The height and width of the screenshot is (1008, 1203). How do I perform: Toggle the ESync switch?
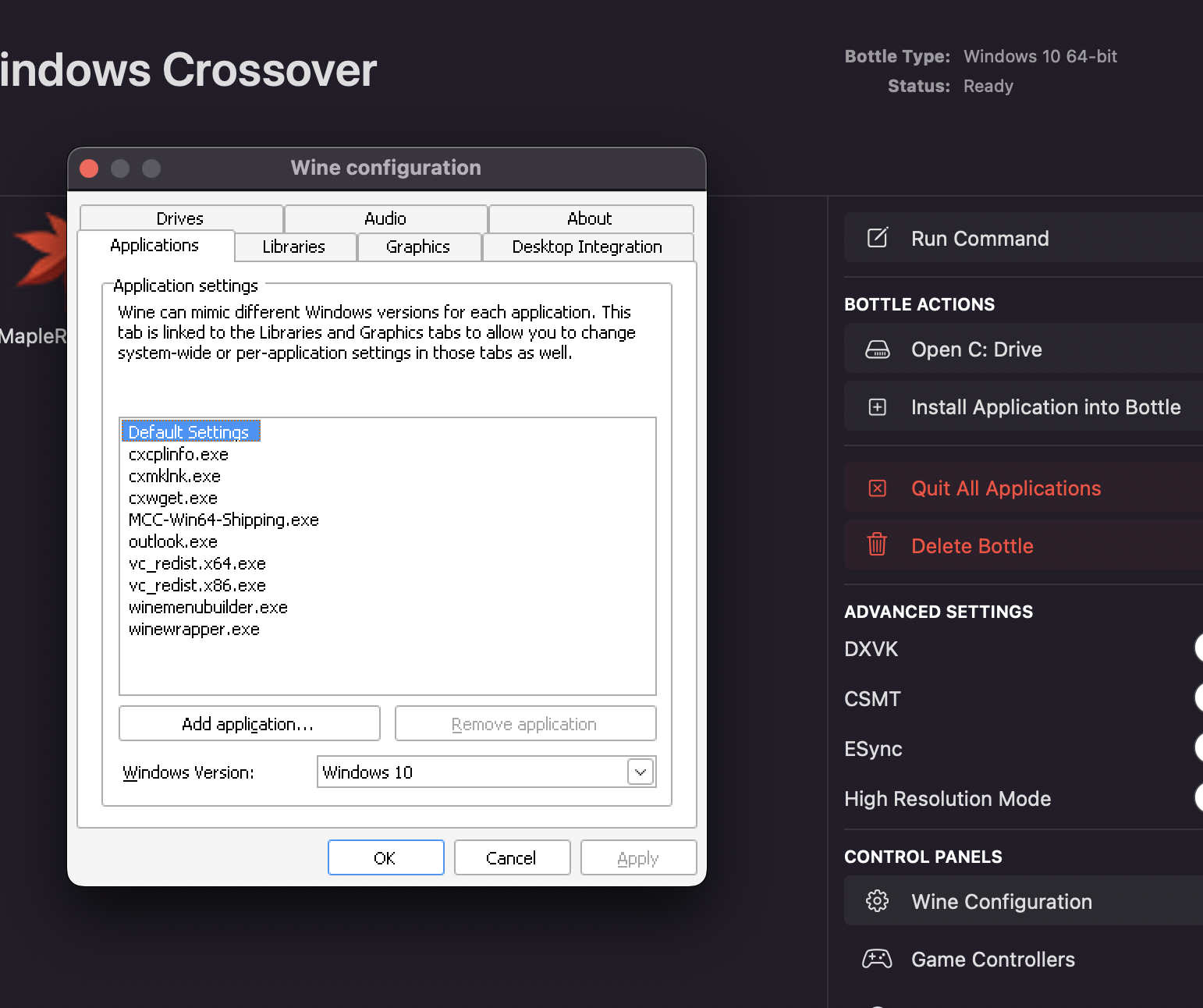point(1198,747)
